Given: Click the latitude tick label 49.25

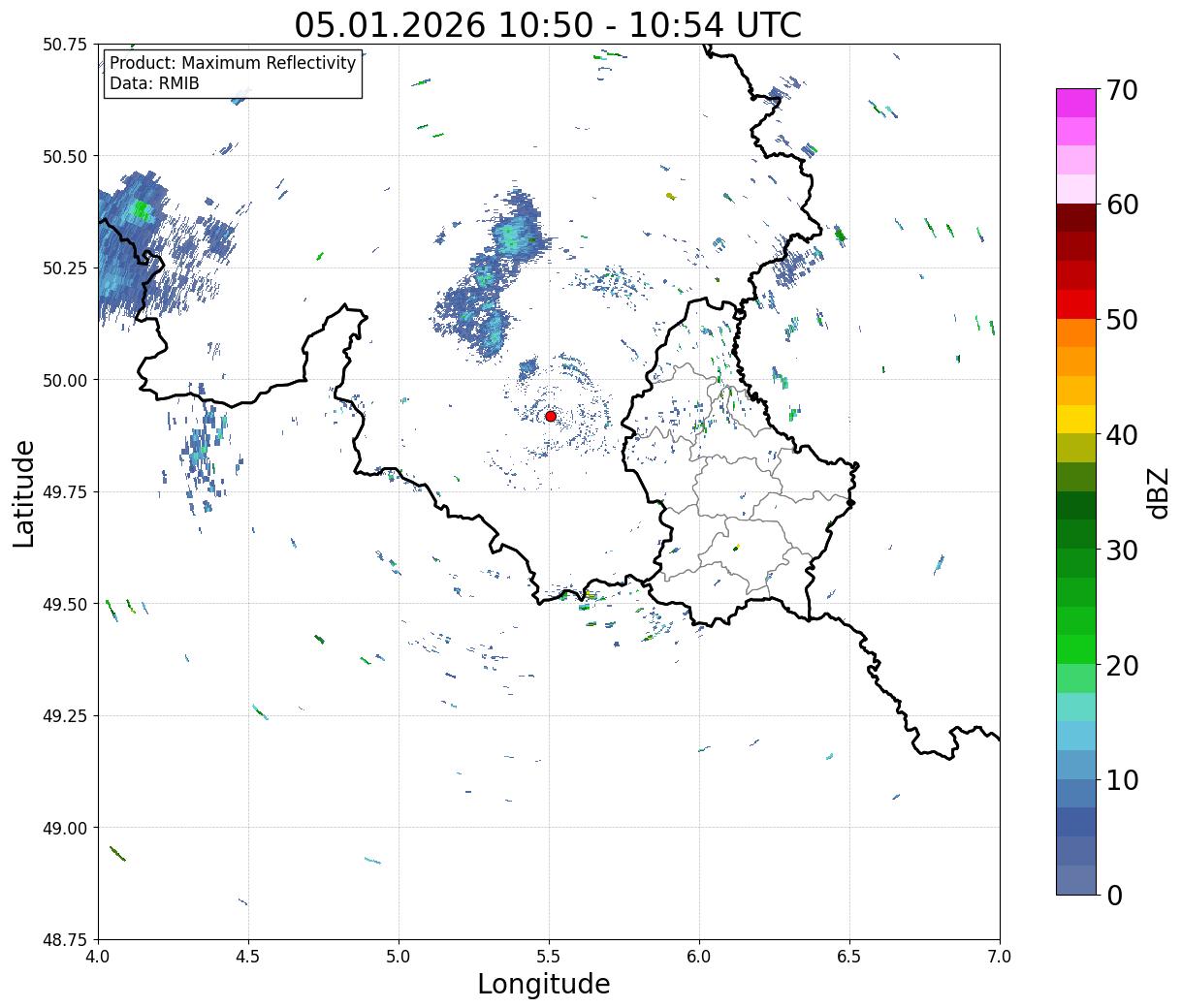Looking at the screenshot, I should pyautogui.click(x=65, y=716).
